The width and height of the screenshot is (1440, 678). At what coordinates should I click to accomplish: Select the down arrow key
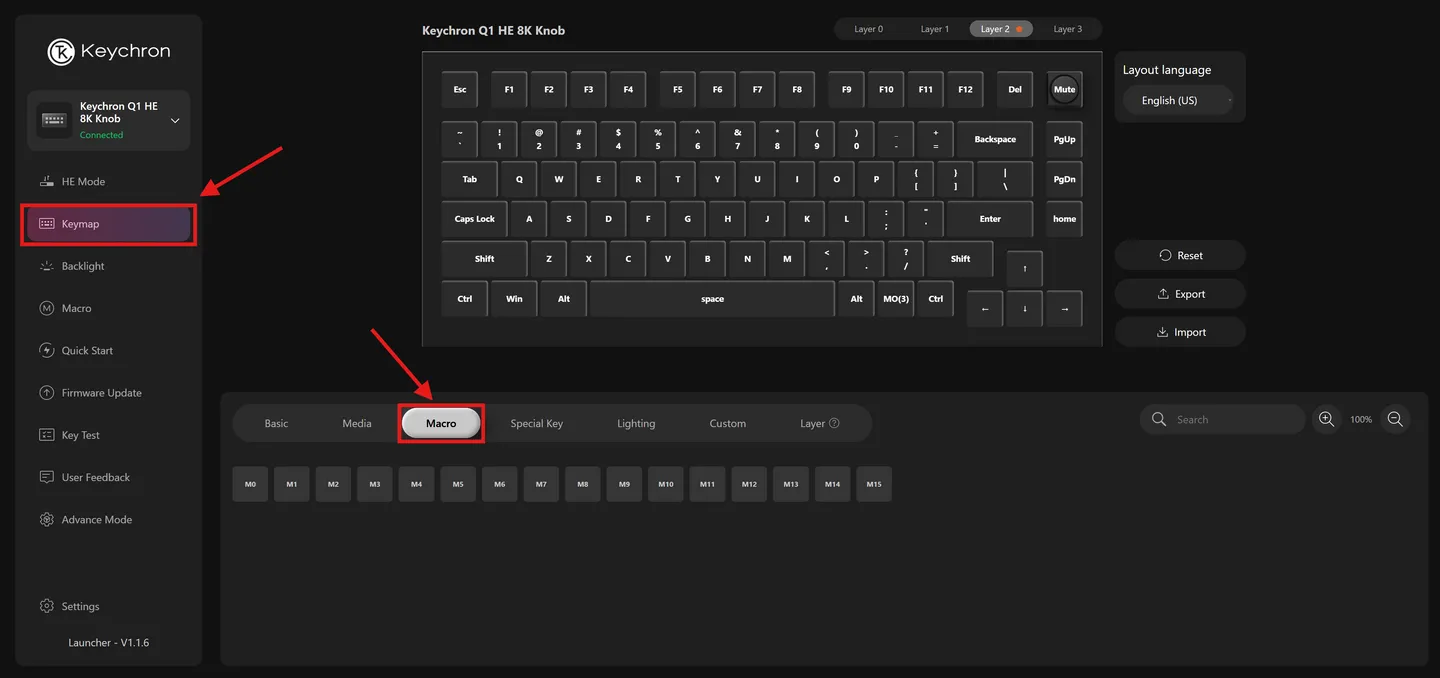pyautogui.click(x=1024, y=309)
